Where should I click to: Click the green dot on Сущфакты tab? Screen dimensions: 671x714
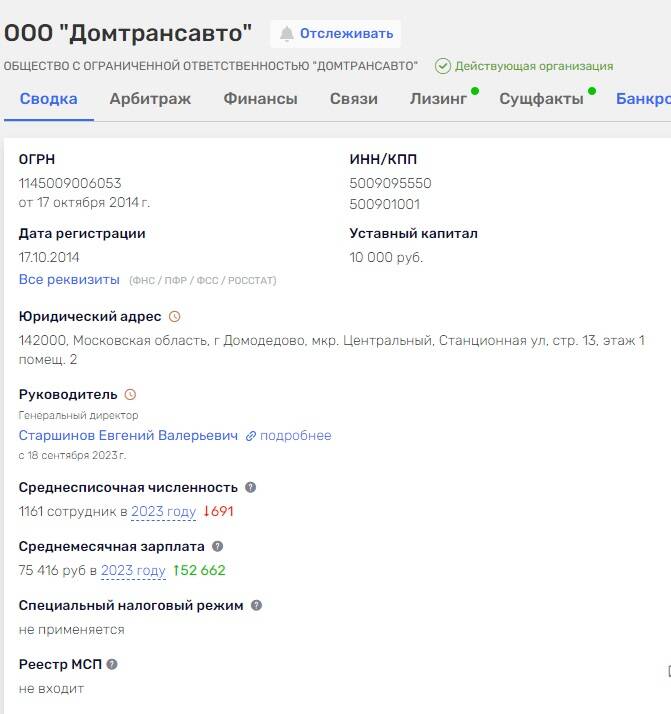pyautogui.click(x=592, y=91)
